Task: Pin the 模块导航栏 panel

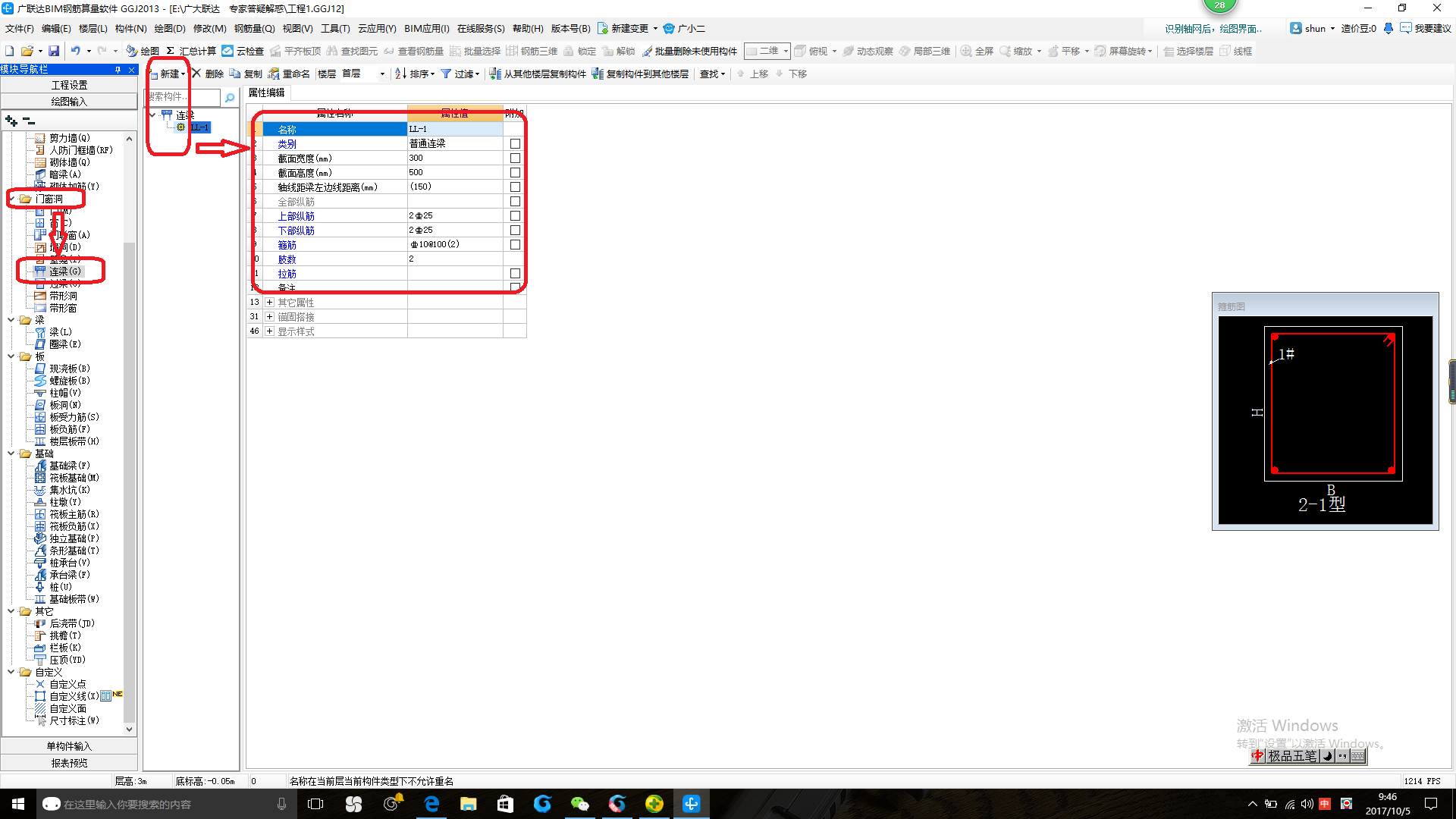Action: point(118,69)
